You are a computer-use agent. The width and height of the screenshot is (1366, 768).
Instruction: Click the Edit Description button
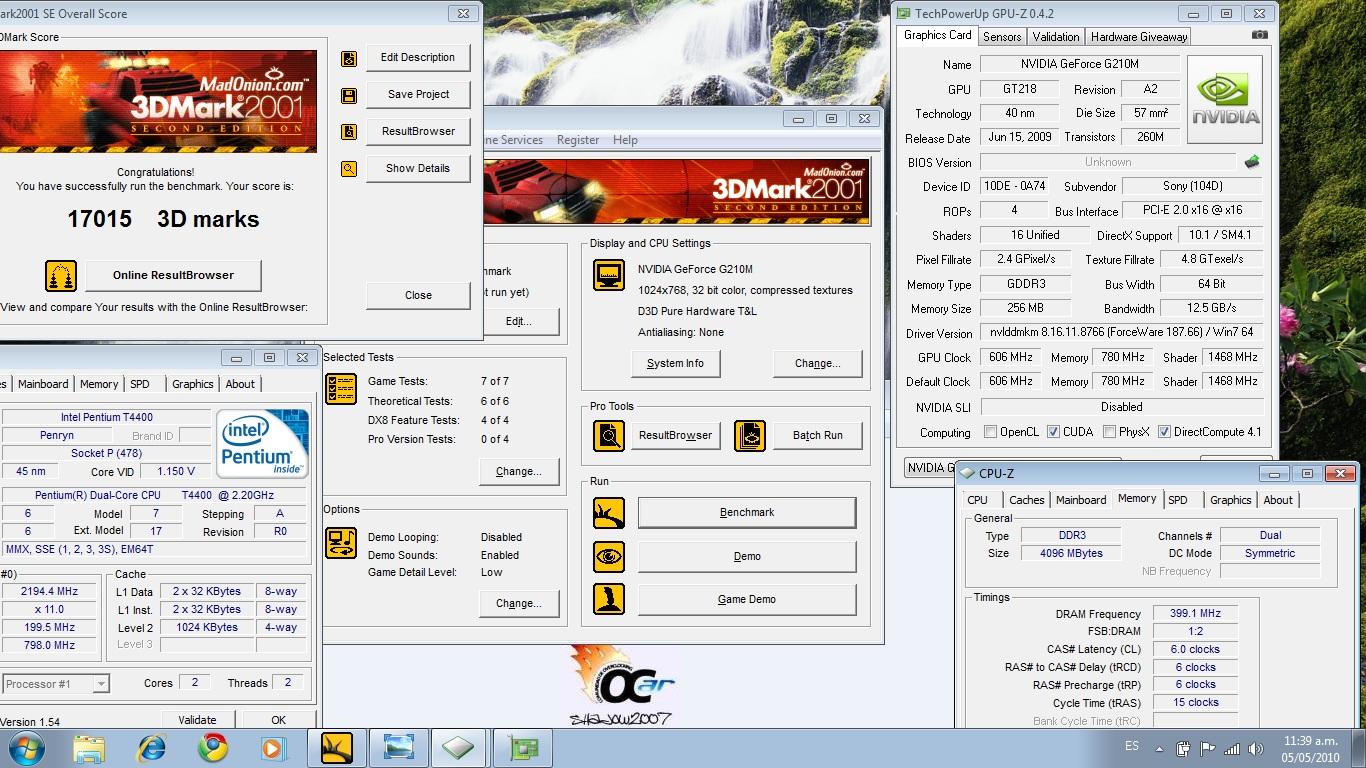click(x=418, y=58)
